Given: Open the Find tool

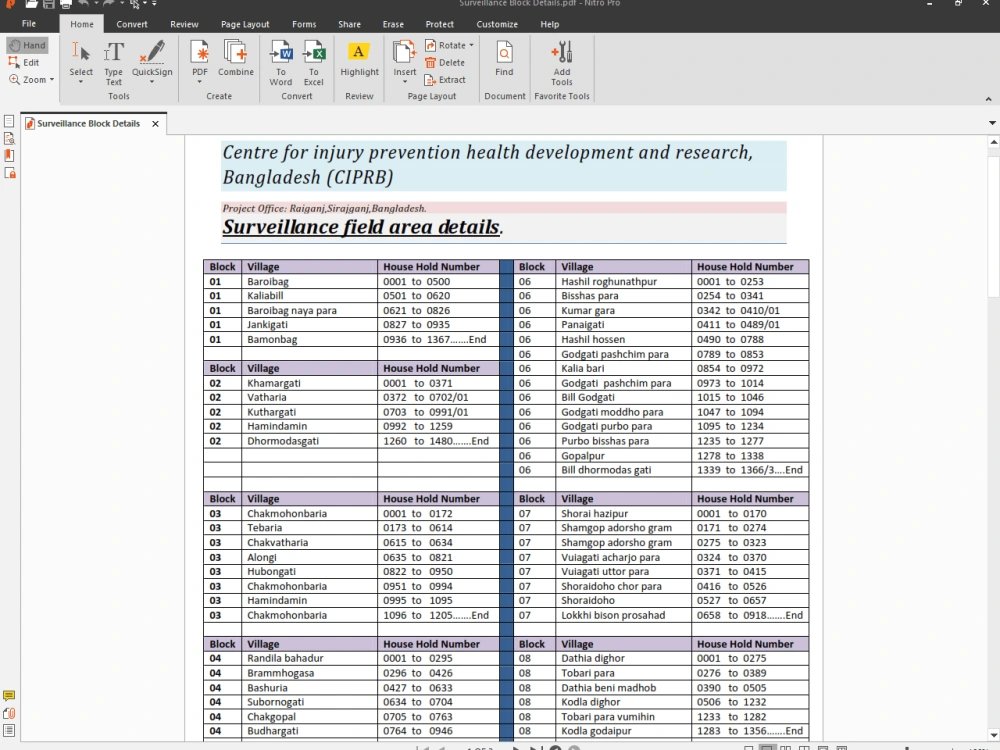Looking at the screenshot, I should 504,58.
